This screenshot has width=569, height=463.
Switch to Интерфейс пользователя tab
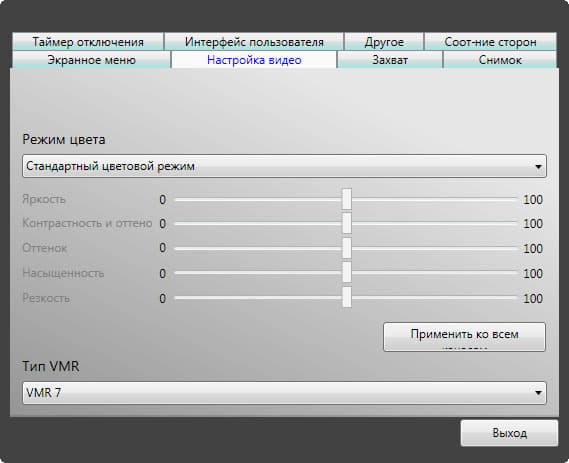click(254, 42)
